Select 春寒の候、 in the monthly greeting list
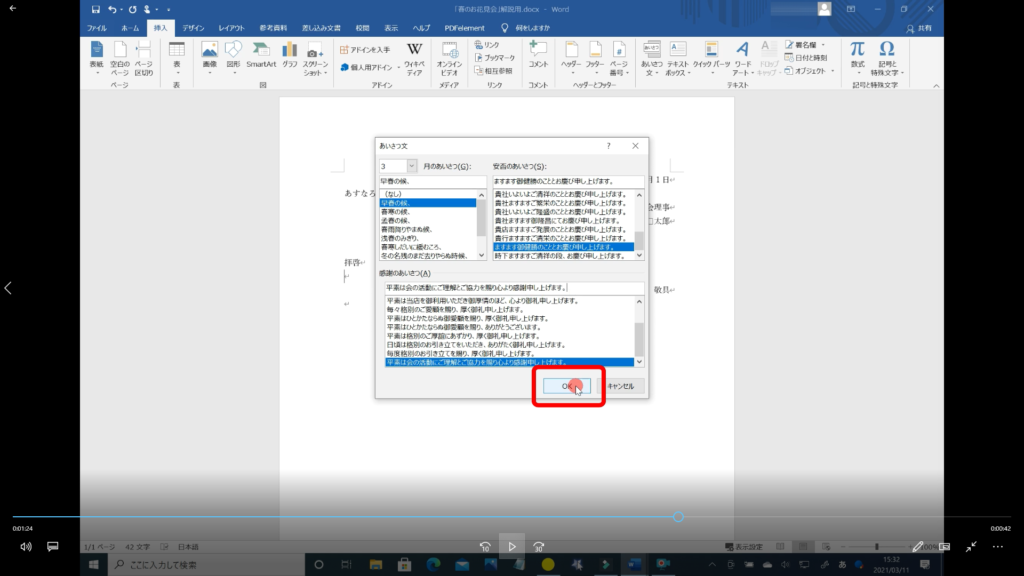The image size is (1024, 576). click(398, 211)
